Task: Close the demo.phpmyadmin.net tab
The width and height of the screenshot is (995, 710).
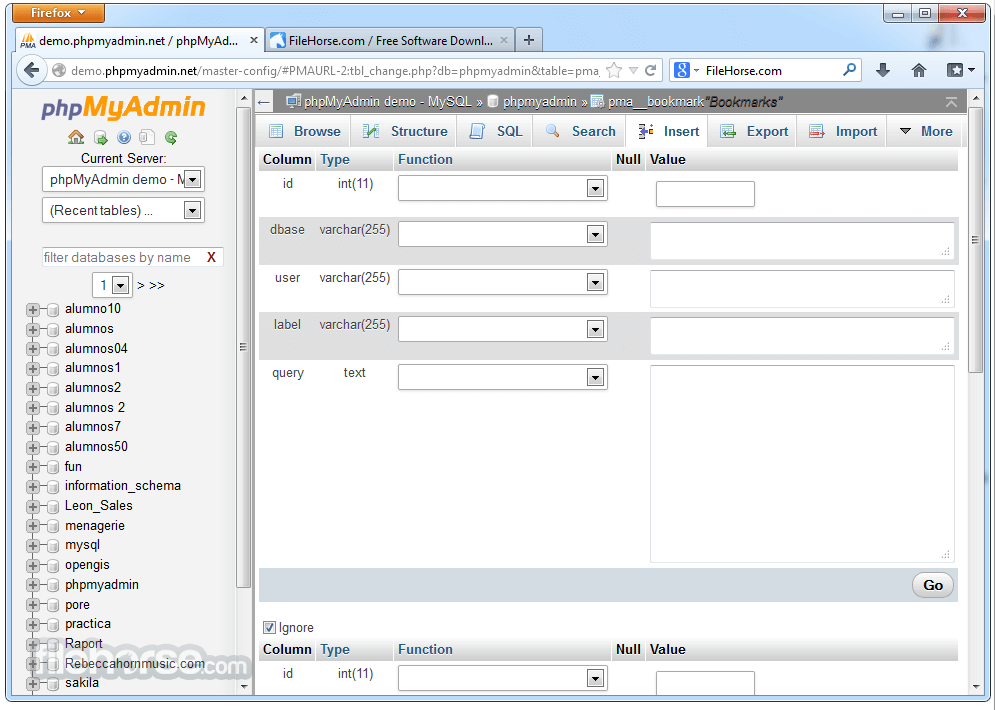Action: click(x=253, y=40)
